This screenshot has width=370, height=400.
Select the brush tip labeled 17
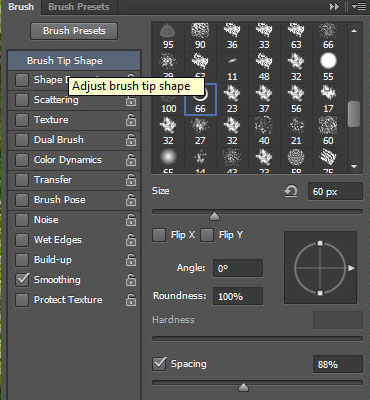[328, 100]
